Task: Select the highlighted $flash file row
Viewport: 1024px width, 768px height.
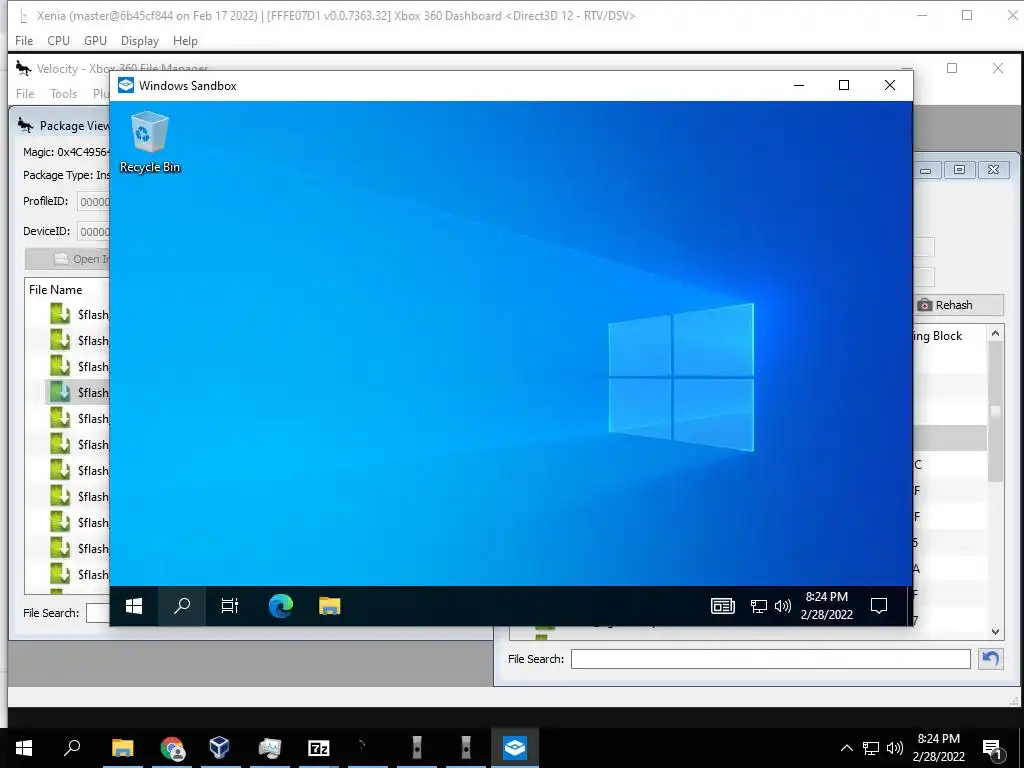Action: [x=77, y=392]
